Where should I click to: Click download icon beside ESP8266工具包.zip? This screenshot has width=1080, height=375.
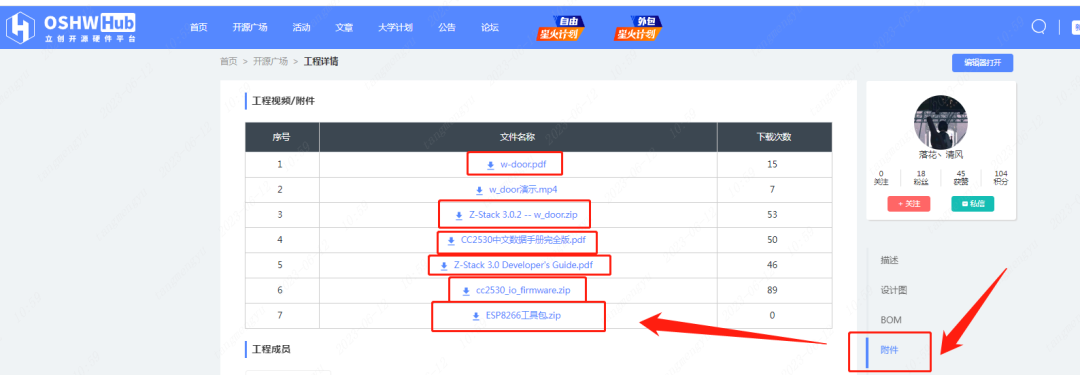[475, 316]
